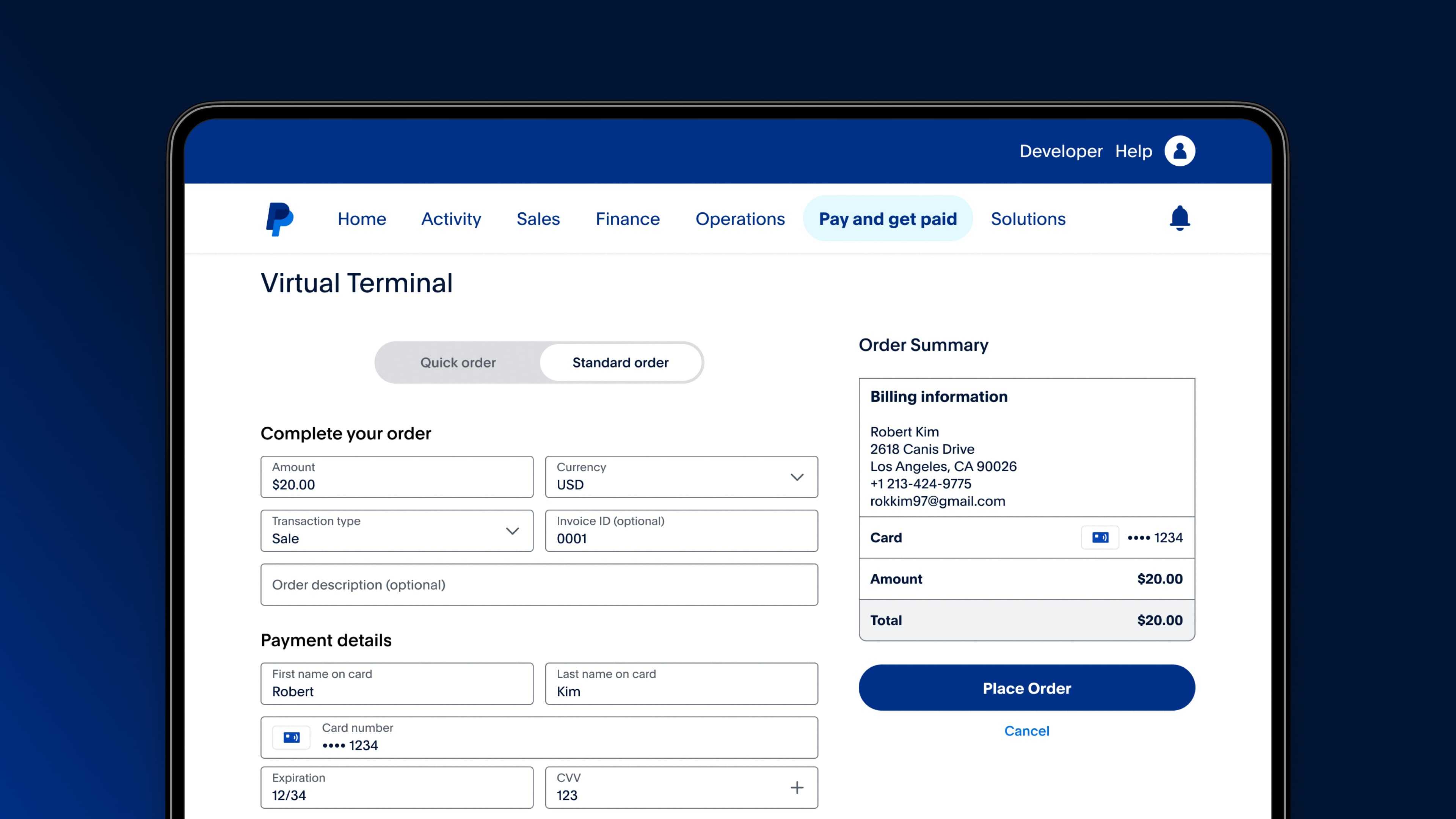The image size is (1456, 819).
Task: Focus the Order description field
Action: pyautogui.click(x=539, y=584)
